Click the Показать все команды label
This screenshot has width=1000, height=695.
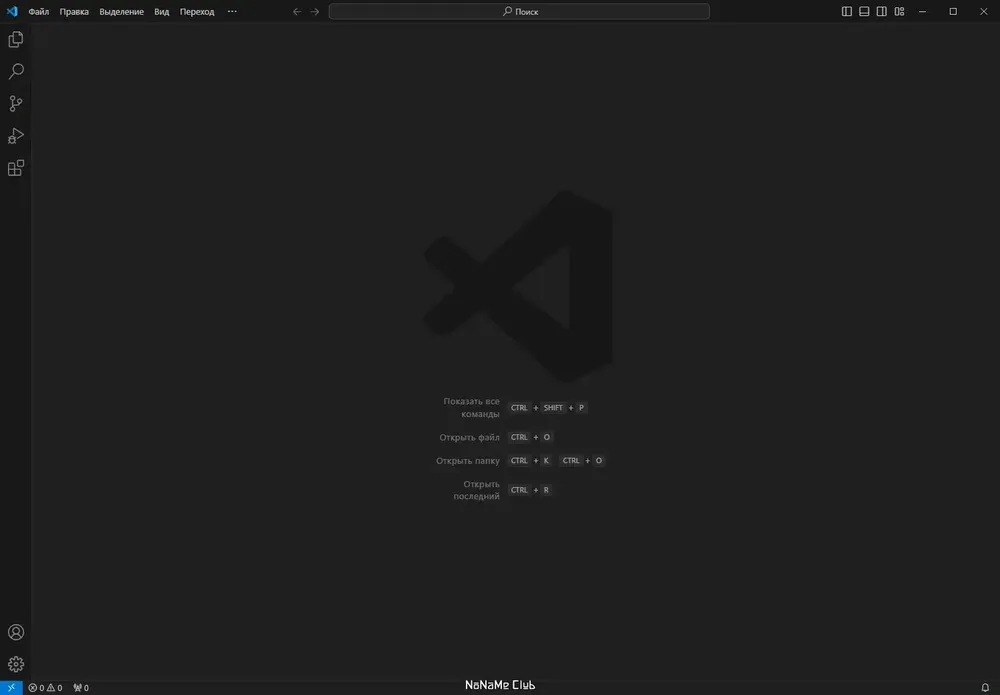471,407
